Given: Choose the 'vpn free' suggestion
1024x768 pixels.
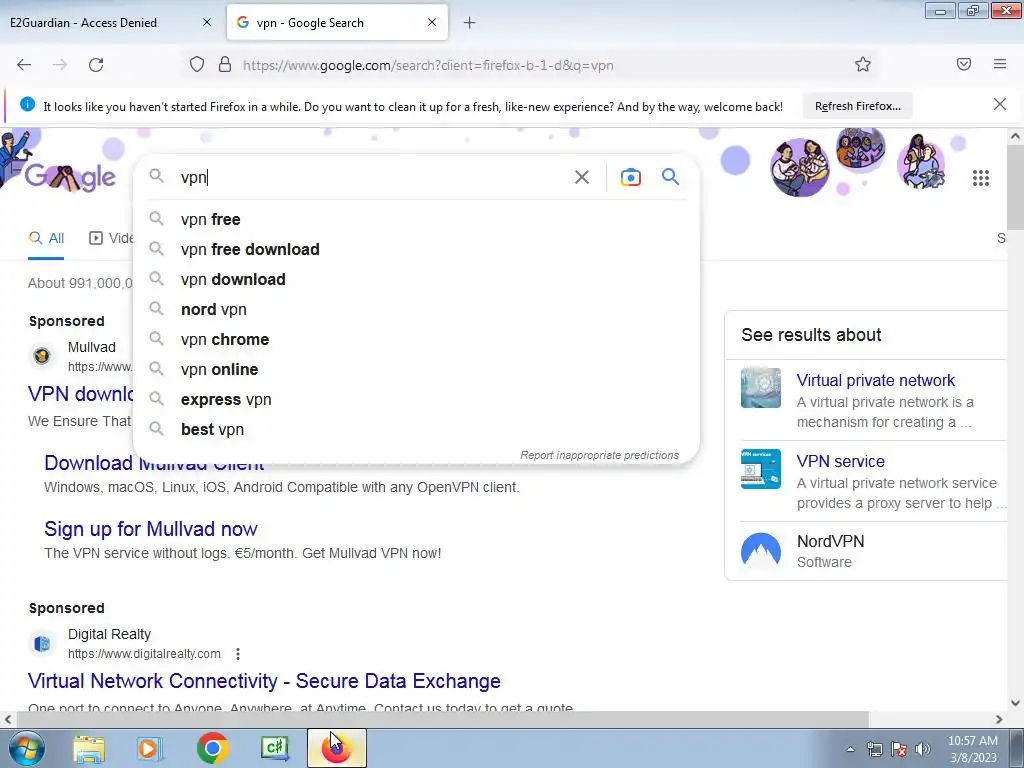Looking at the screenshot, I should click(x=417, y=219).
